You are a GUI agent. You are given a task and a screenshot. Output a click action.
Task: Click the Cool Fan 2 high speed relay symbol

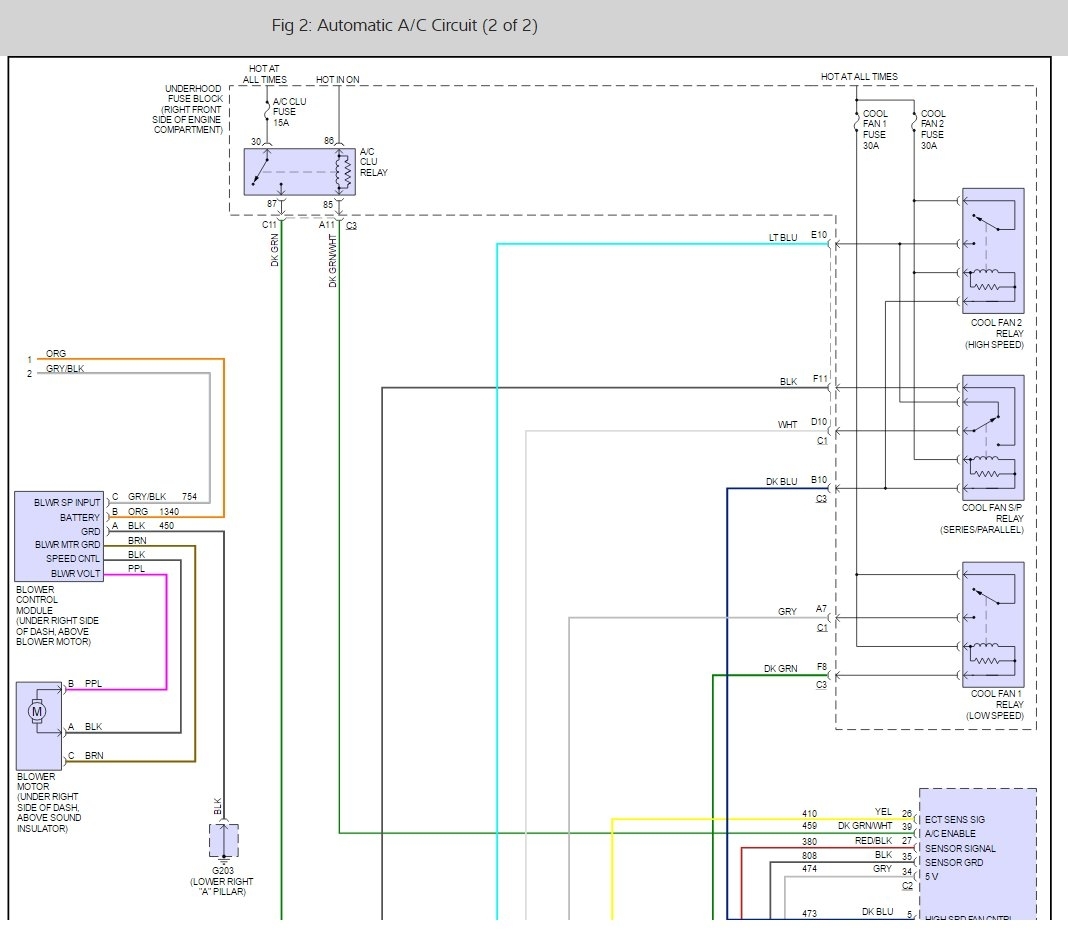(992, 250)
